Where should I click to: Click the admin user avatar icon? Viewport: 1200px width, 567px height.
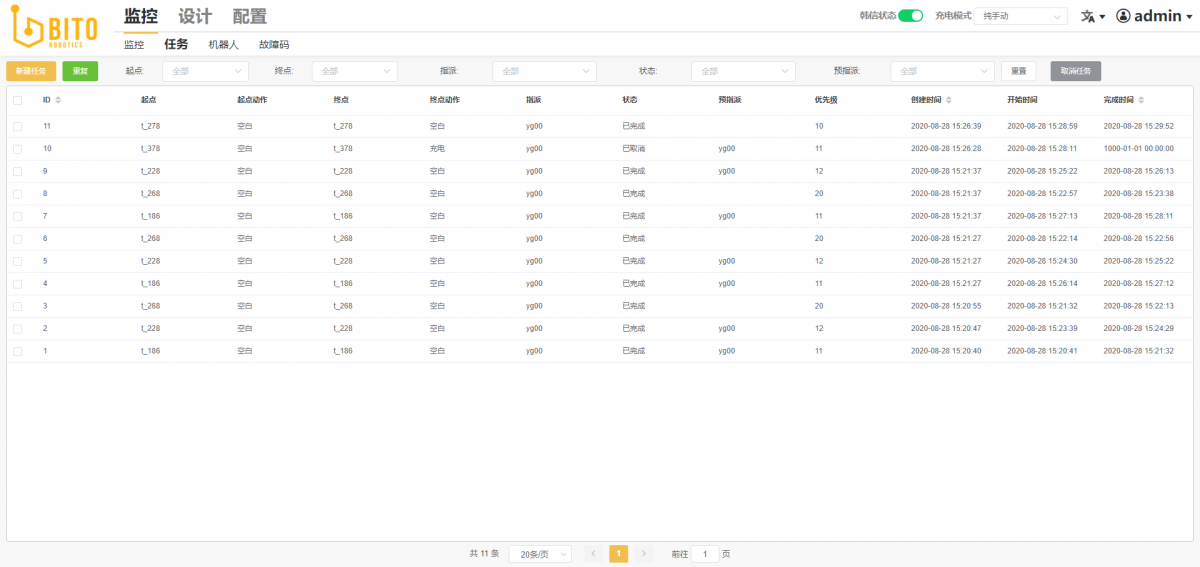tap(1123, 16)
